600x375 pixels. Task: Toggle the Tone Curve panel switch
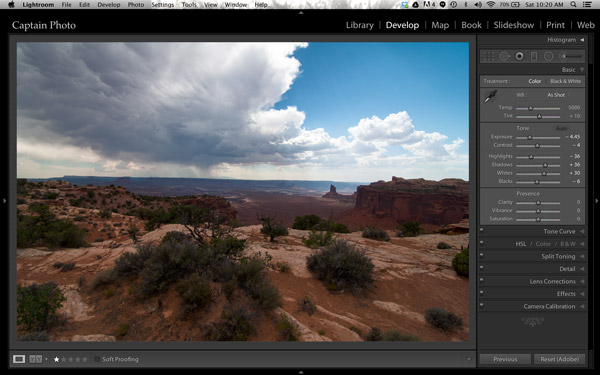[482, 230]
